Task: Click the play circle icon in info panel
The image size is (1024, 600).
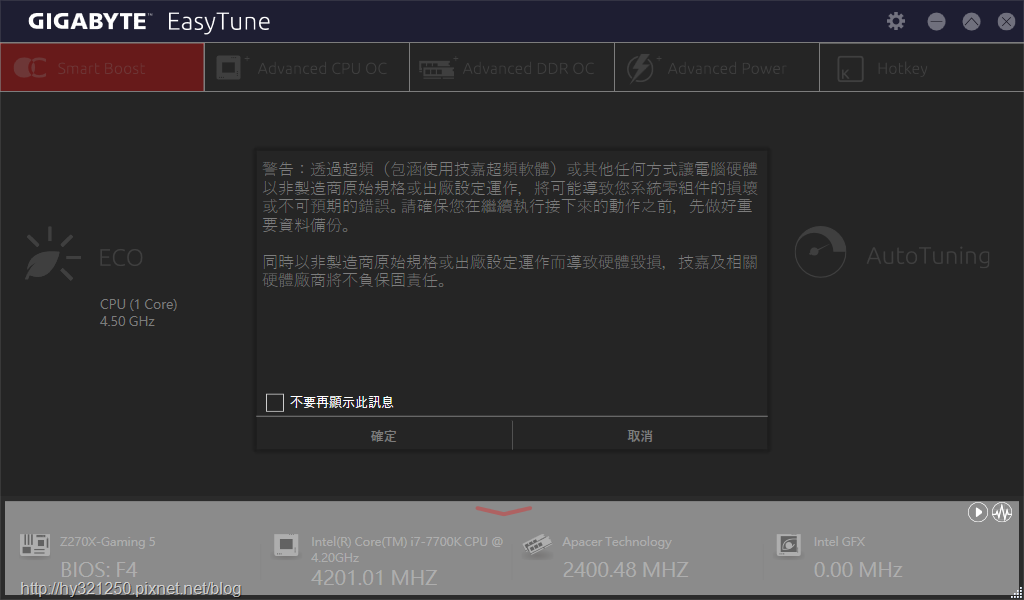Action: (x=978, y=512)
